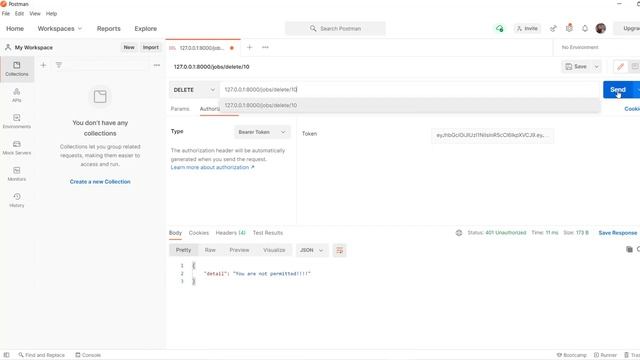The height and width of the screenshot is (360, 640).
Task: Open the settings gear icon in header
Action: coord(569,28)
